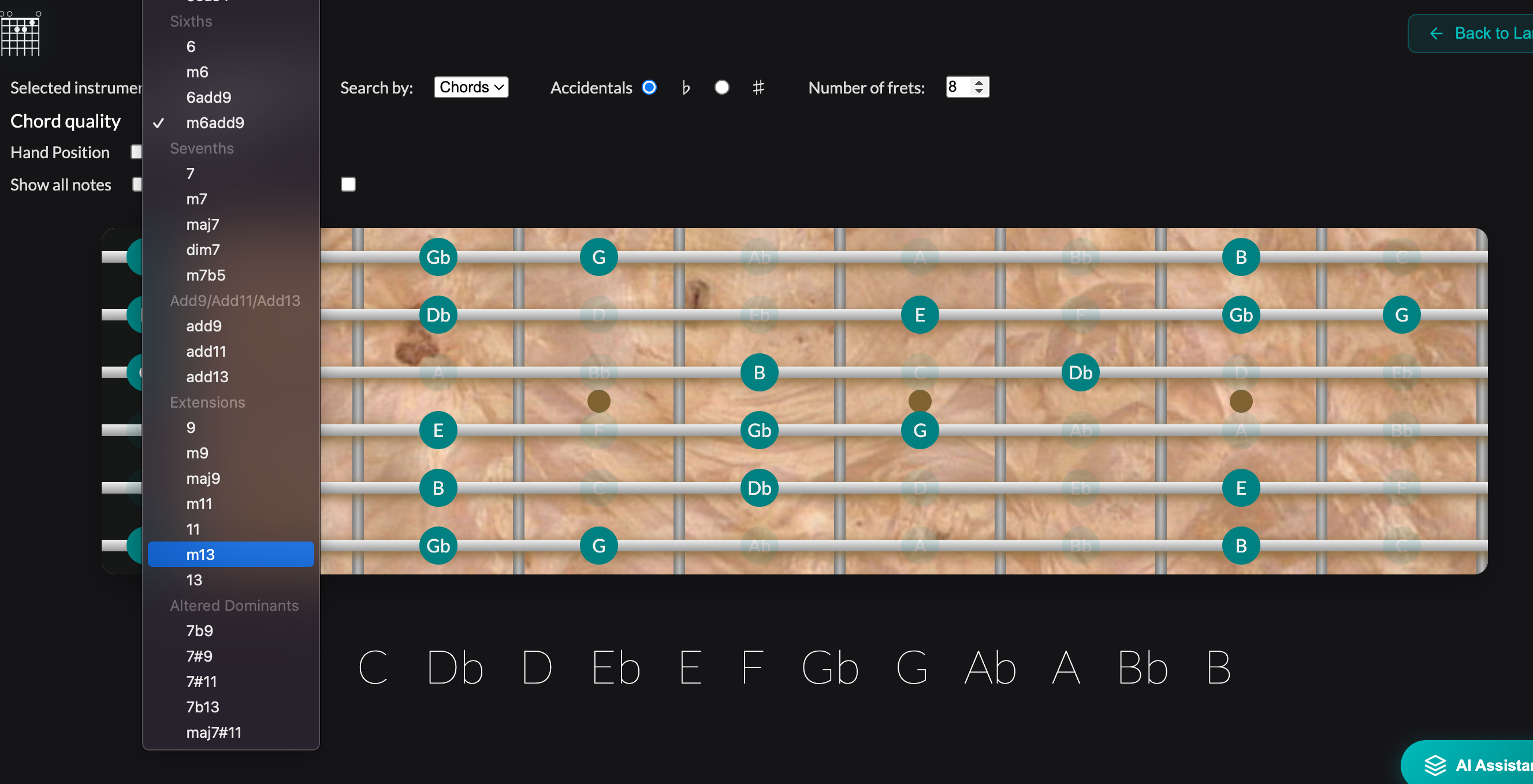
Task: Select root note C at the bottom
Action: (x=374, y=668)
